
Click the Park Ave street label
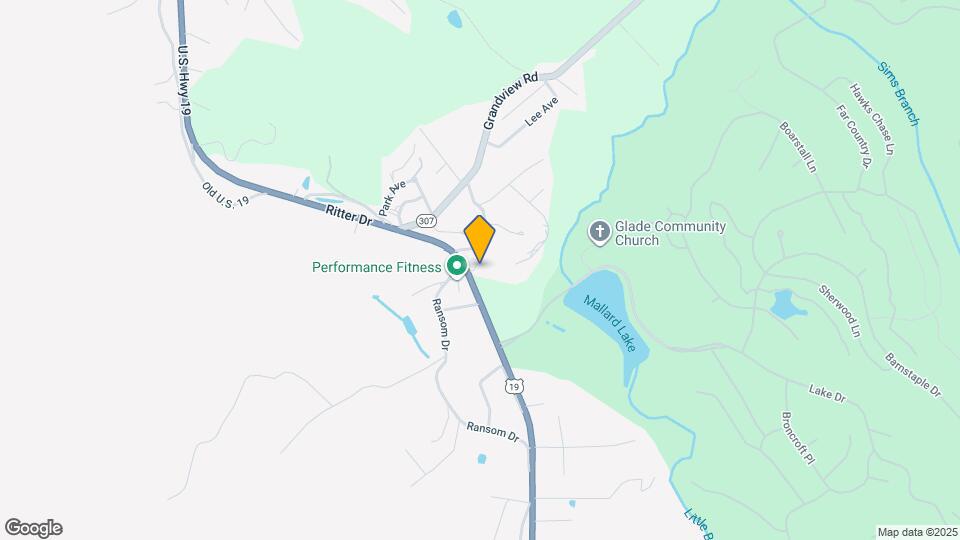[x=392, y=198]
